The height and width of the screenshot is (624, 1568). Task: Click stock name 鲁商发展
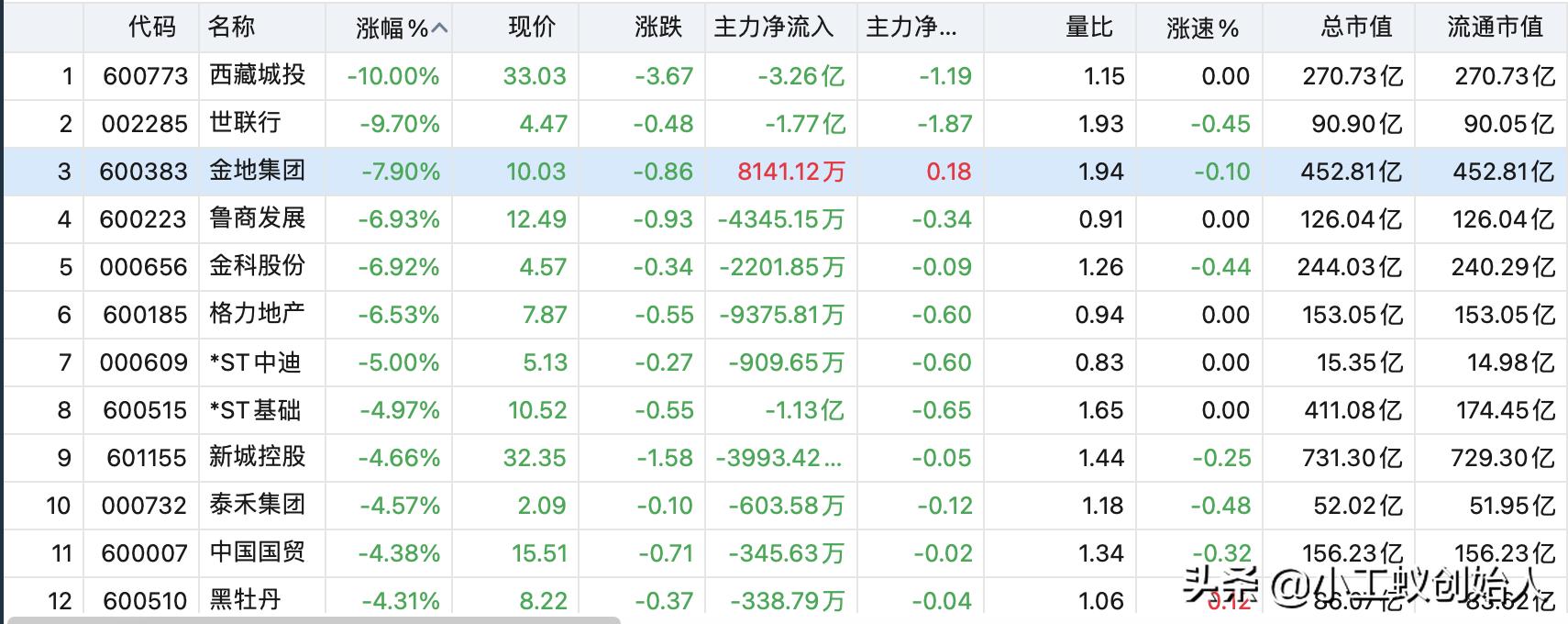click(x=258, y=218)
